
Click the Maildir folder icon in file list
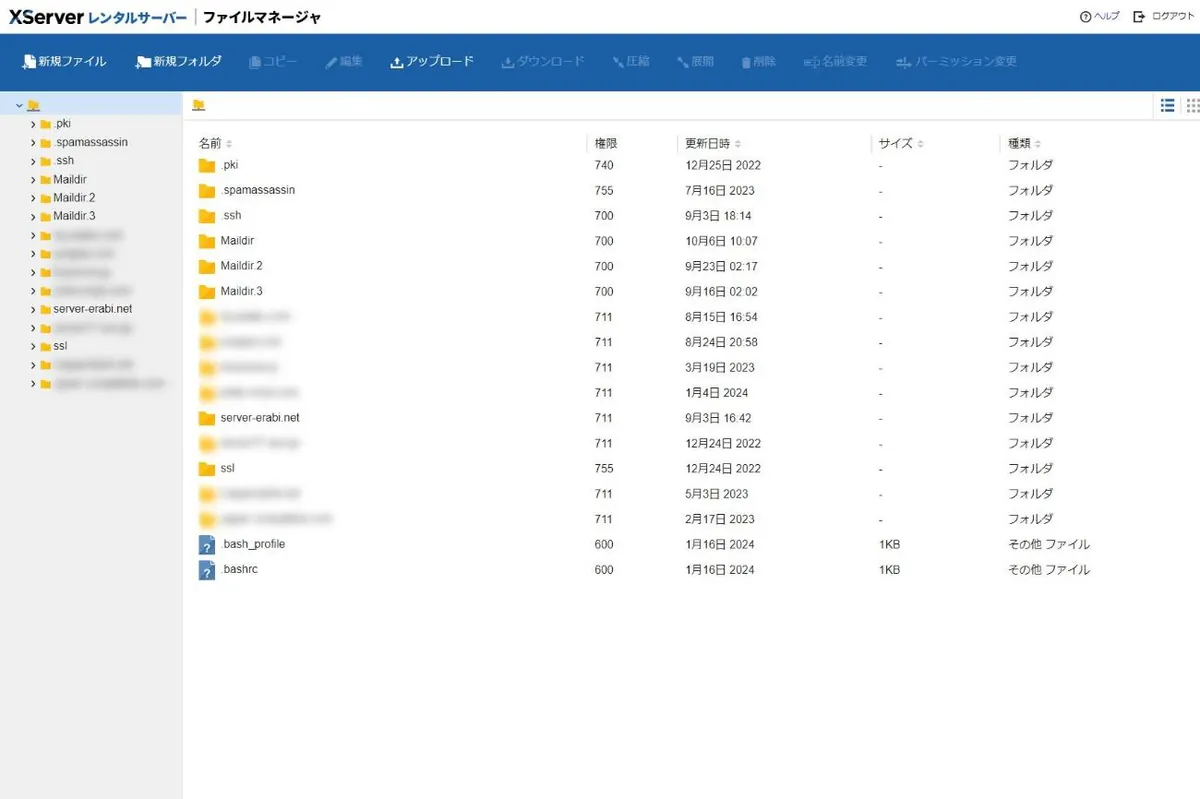[x=207, y=241]
